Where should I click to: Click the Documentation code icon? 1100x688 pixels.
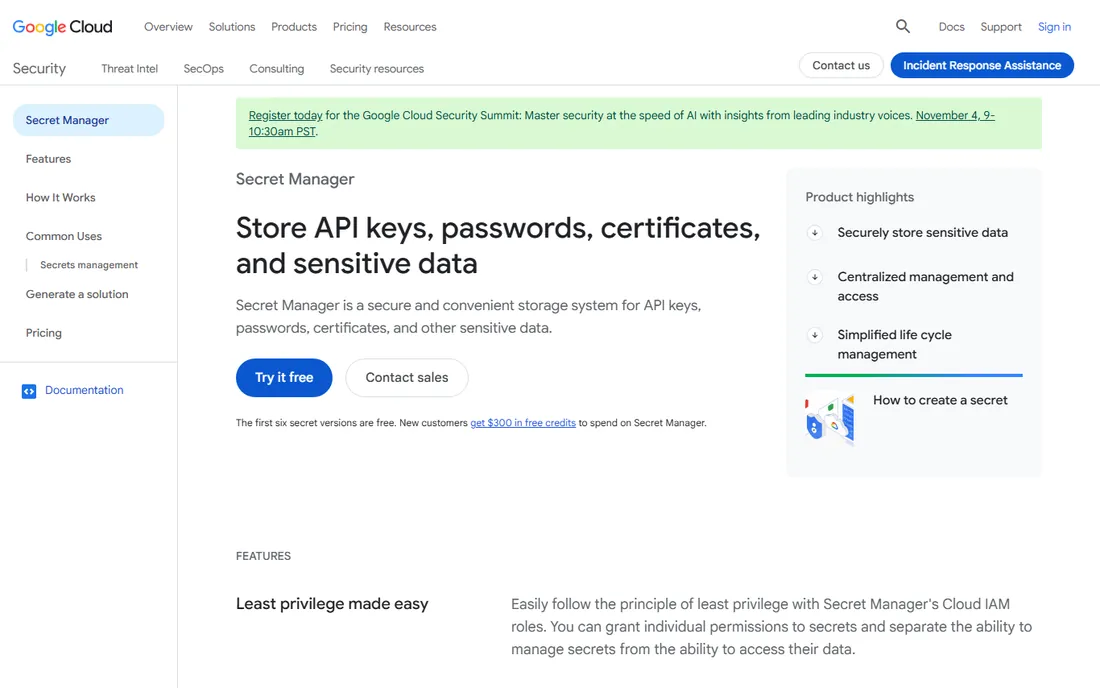pos(29,391)
